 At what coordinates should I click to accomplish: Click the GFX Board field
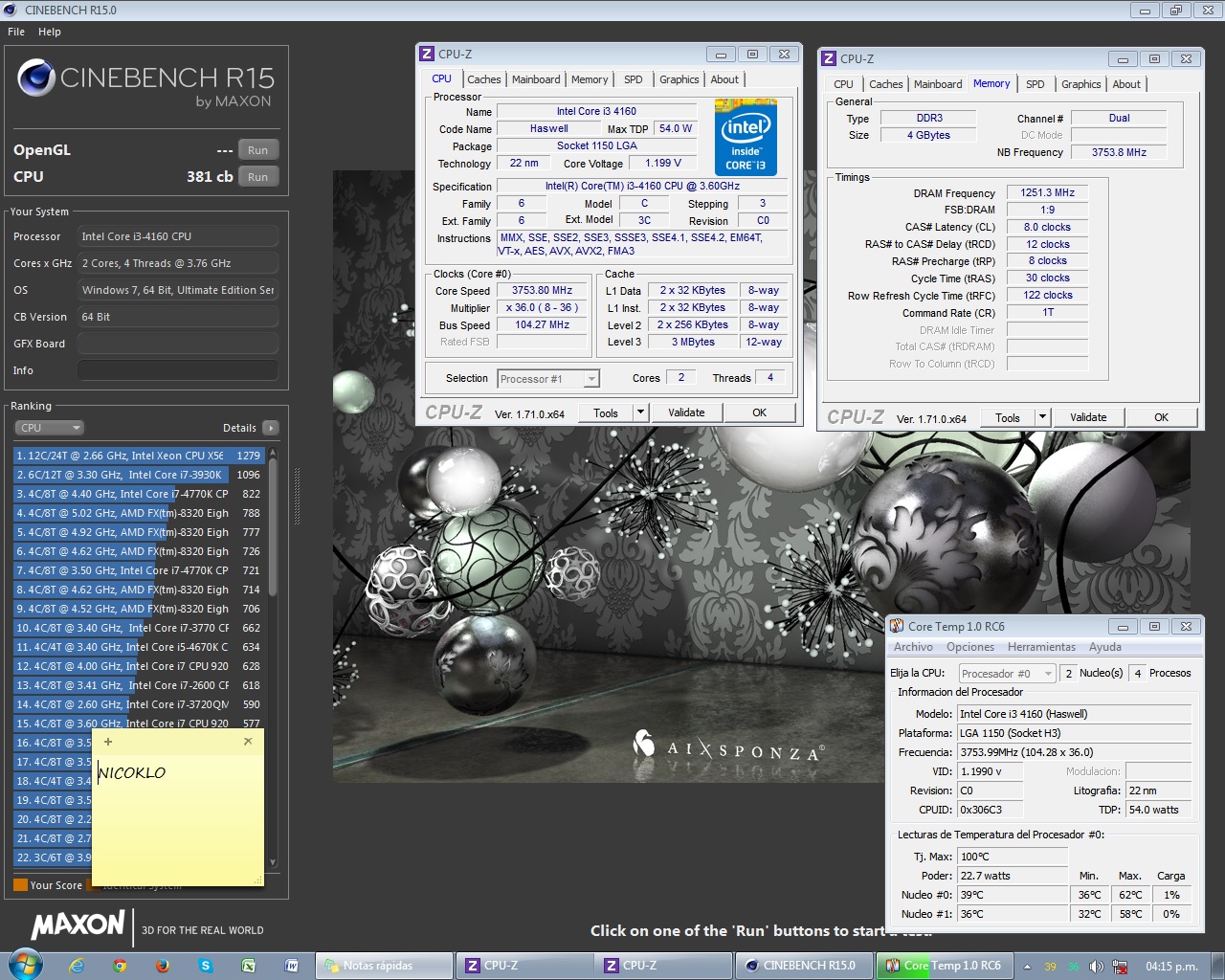tap(178, 344)
